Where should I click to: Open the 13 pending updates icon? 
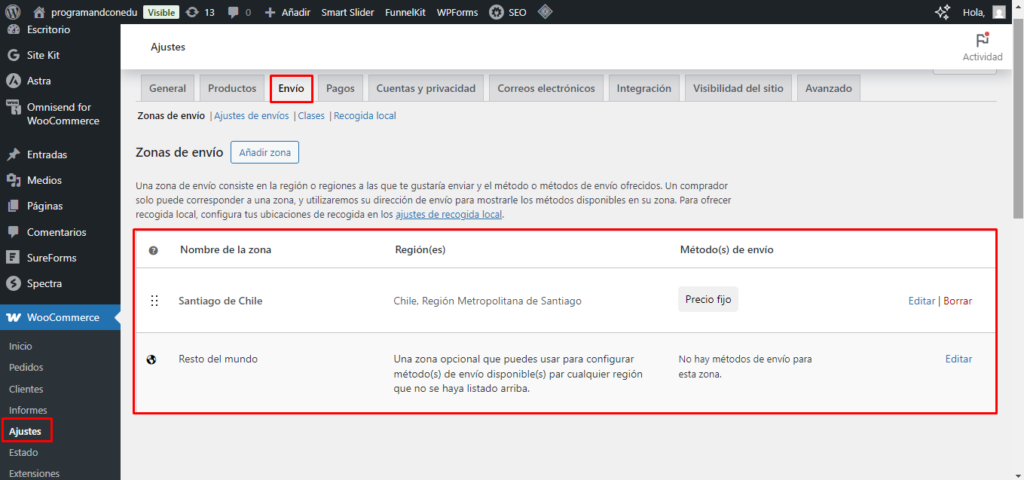200,12
